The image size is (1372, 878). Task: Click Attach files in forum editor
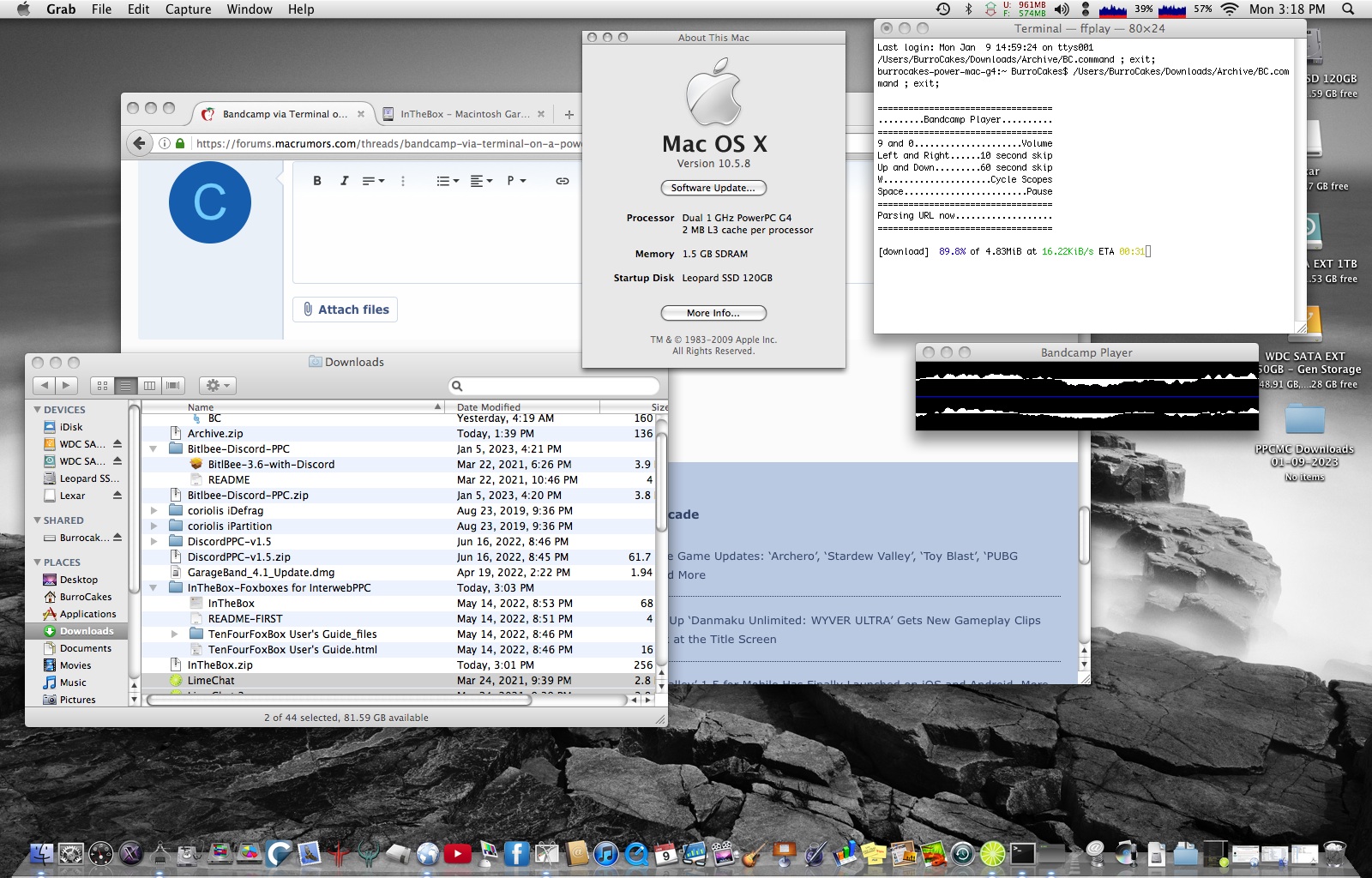click(346, 310)
